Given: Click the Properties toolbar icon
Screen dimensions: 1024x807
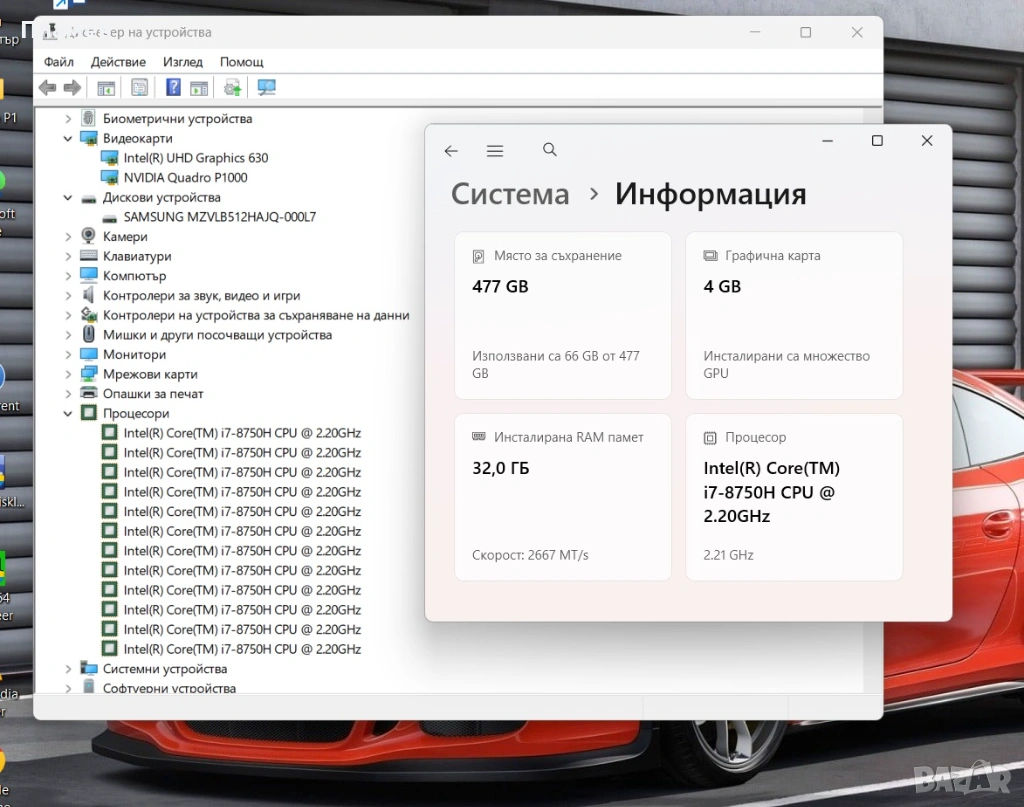Looking at the screenshot, I should tap(139, 88).
